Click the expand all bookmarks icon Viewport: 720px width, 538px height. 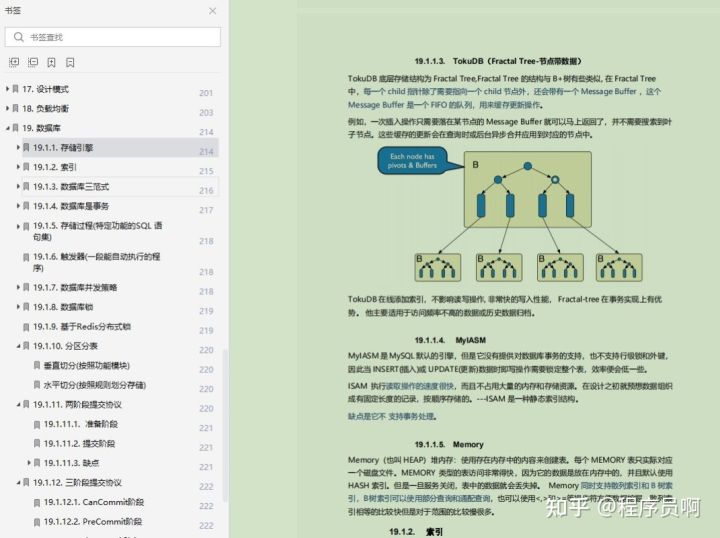click(14, 62)
